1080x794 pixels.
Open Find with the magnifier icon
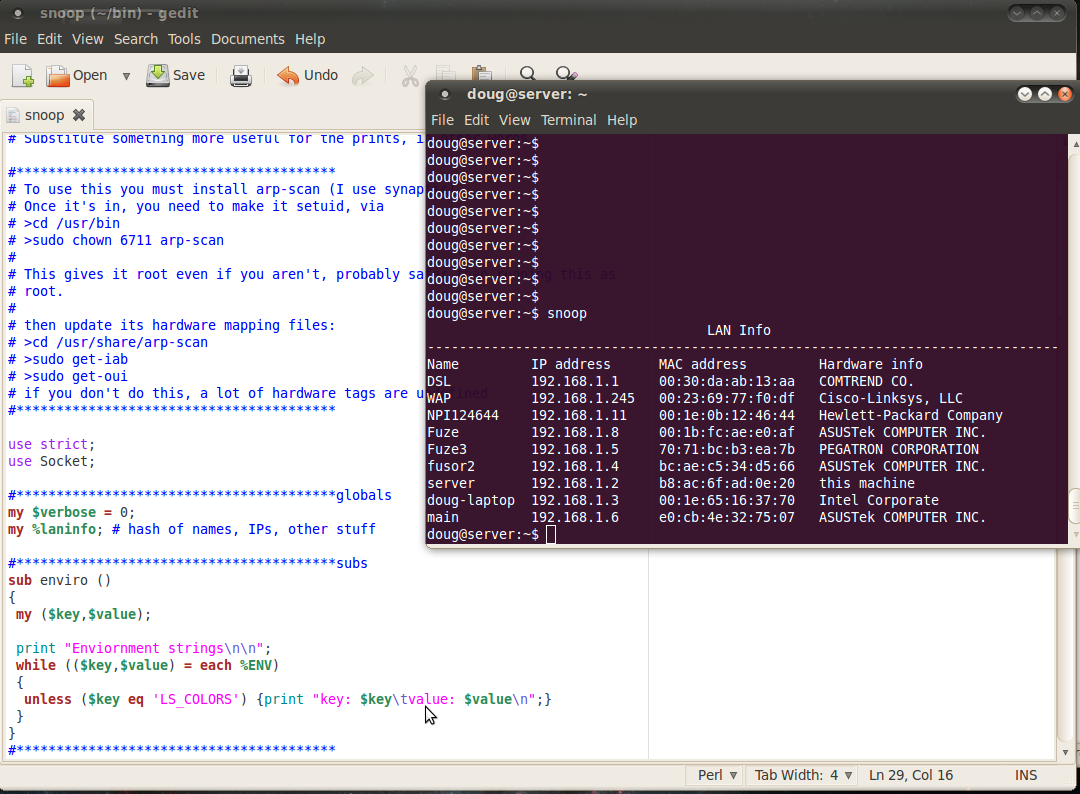[528, 72]
